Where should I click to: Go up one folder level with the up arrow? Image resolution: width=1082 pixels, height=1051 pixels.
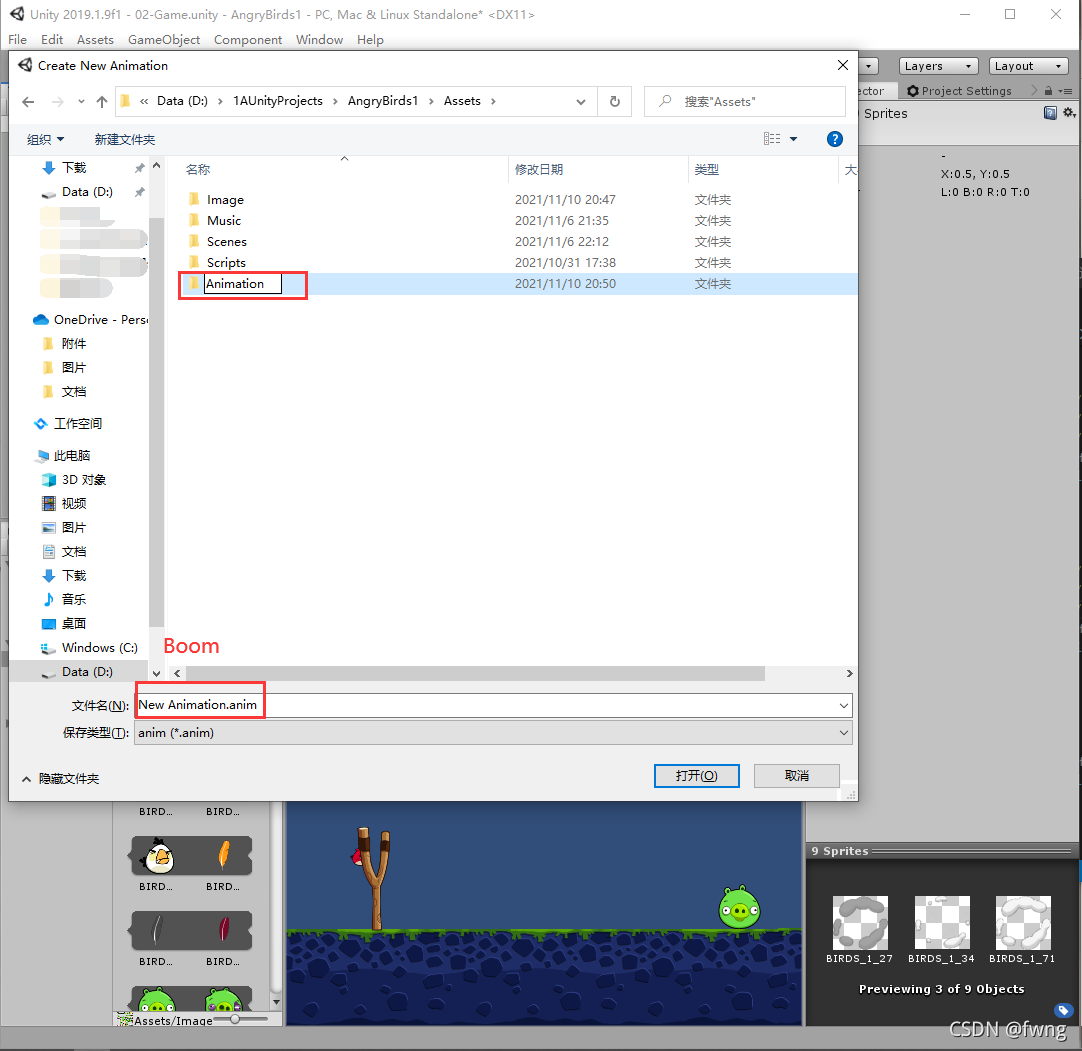click(102, 101)
